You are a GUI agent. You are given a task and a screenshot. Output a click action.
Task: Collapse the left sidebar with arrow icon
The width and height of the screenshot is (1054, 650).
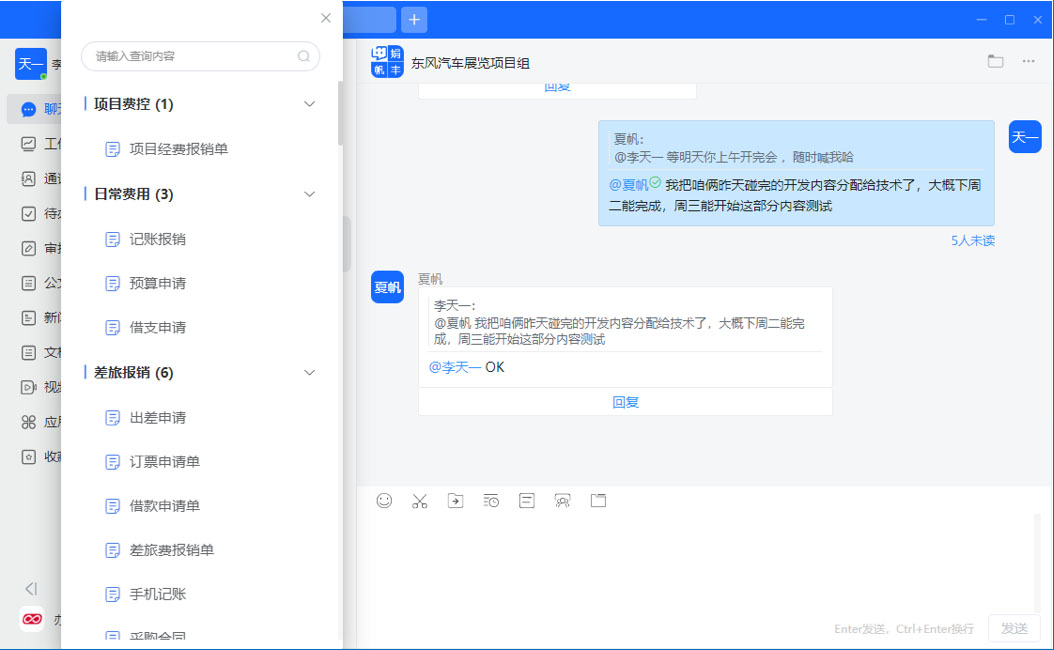coord(31,589)
